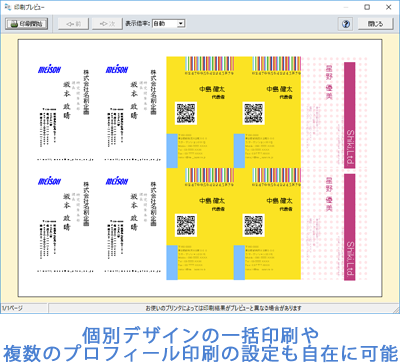Viewport: 400px width, 363px height.
Task: Select the bottom-left meison business card preview
Action: 65,224
